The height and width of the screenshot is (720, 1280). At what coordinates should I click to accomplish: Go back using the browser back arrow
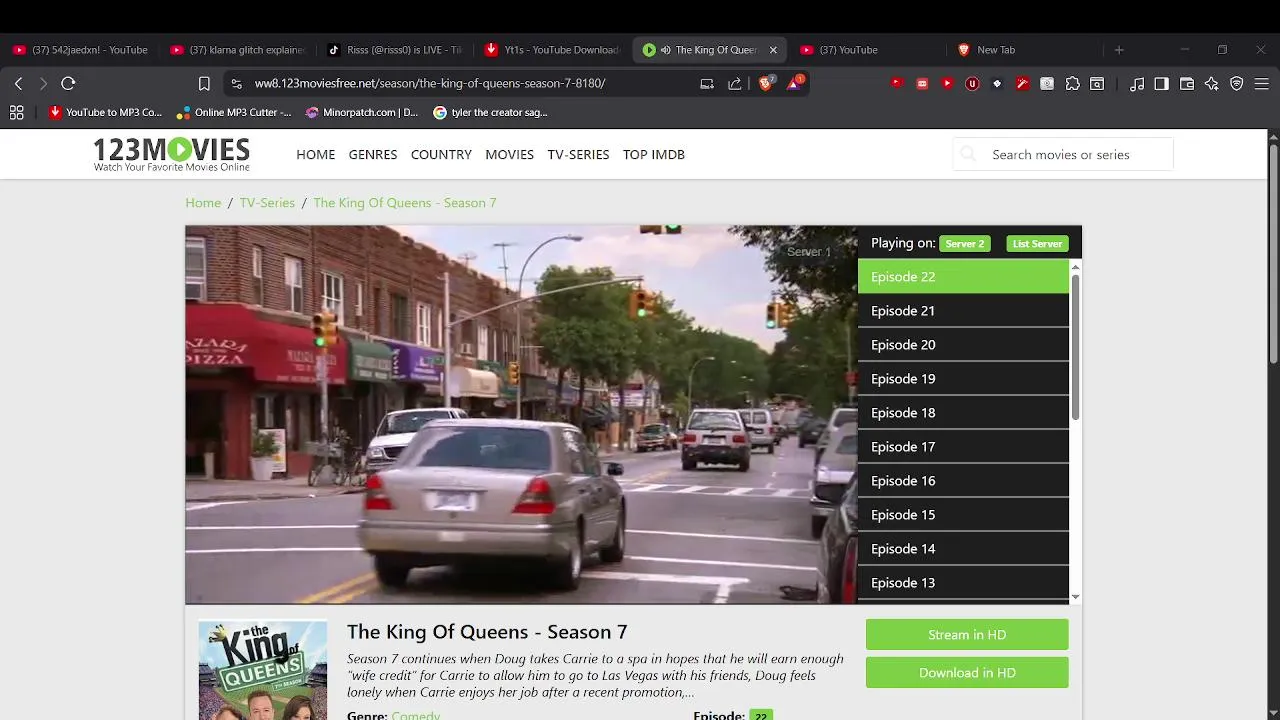point(18,83)
